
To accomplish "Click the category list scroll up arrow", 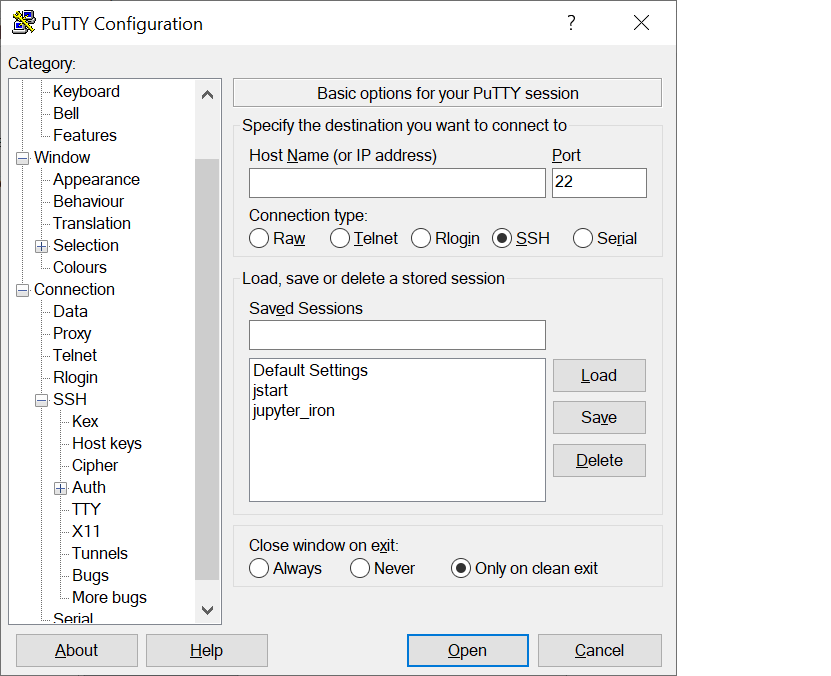I will pos(207,95).
